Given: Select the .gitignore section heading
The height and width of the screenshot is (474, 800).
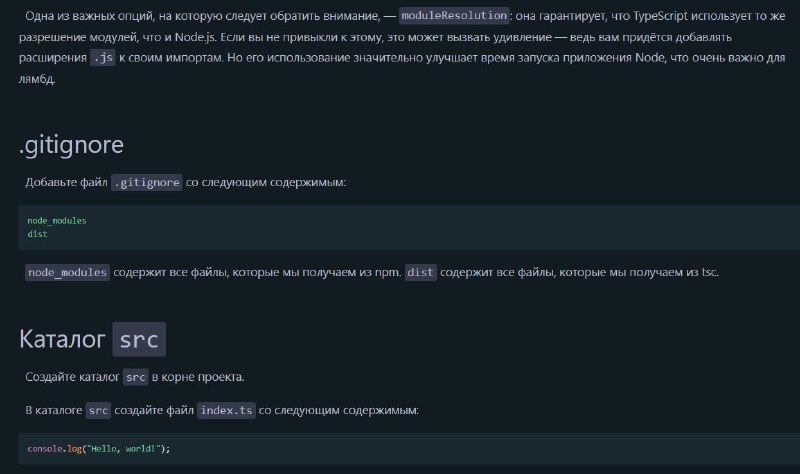Looking at the screenshot, I should (x=71, y=145).
